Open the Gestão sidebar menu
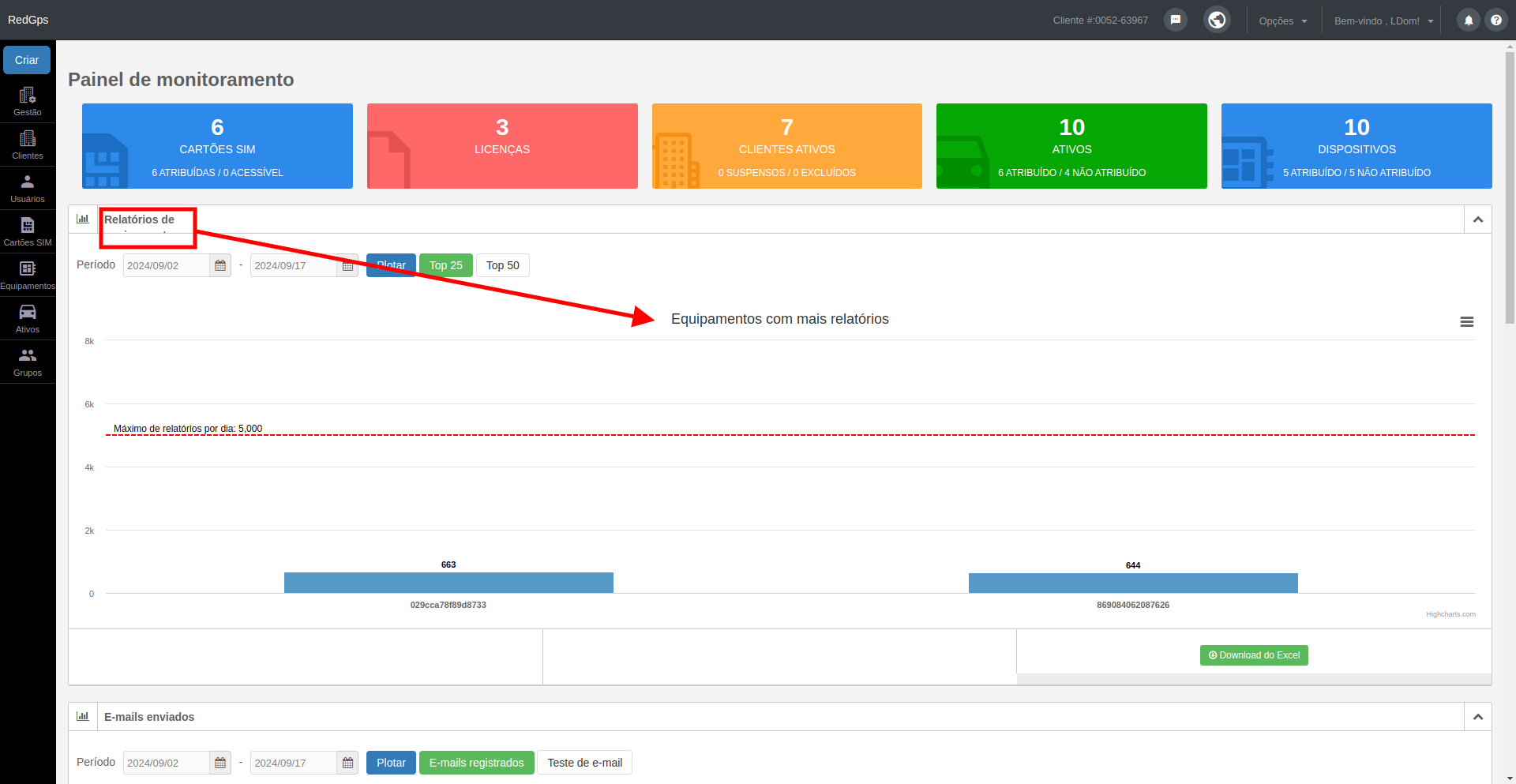Screen dimensions: 1516x784 (x=28, y=101)
